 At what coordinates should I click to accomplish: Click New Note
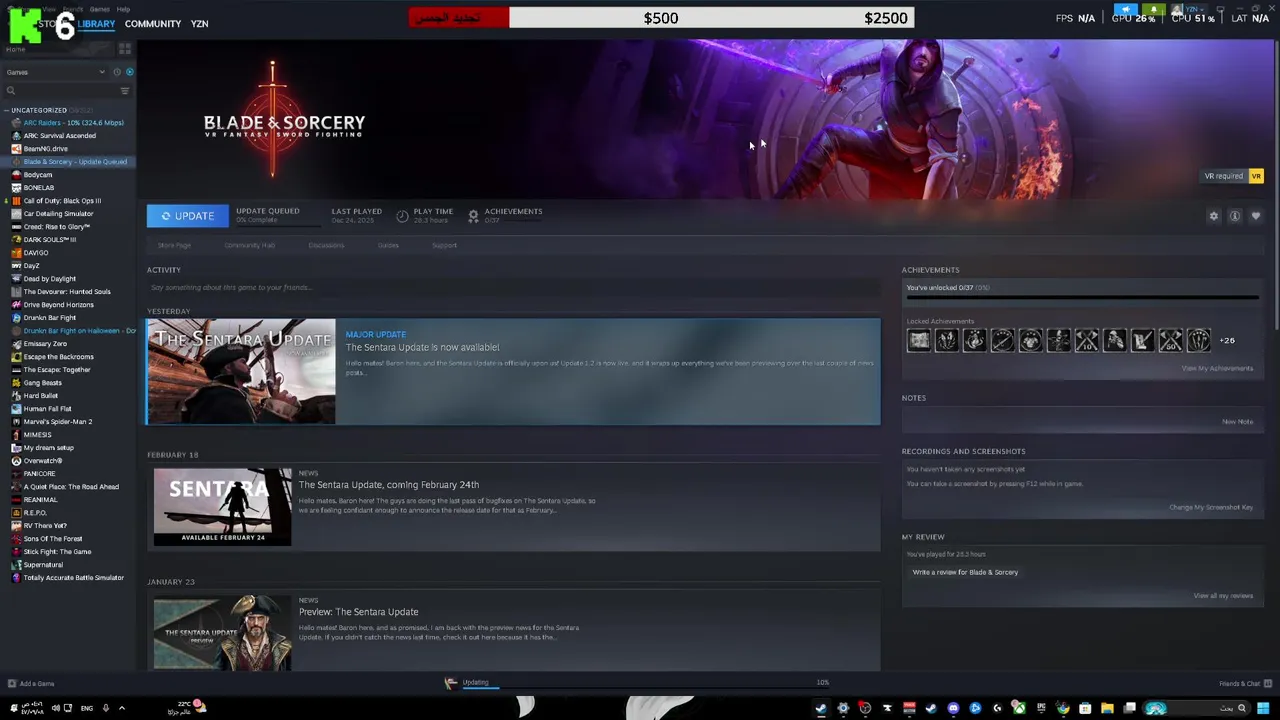point(1237,421)
